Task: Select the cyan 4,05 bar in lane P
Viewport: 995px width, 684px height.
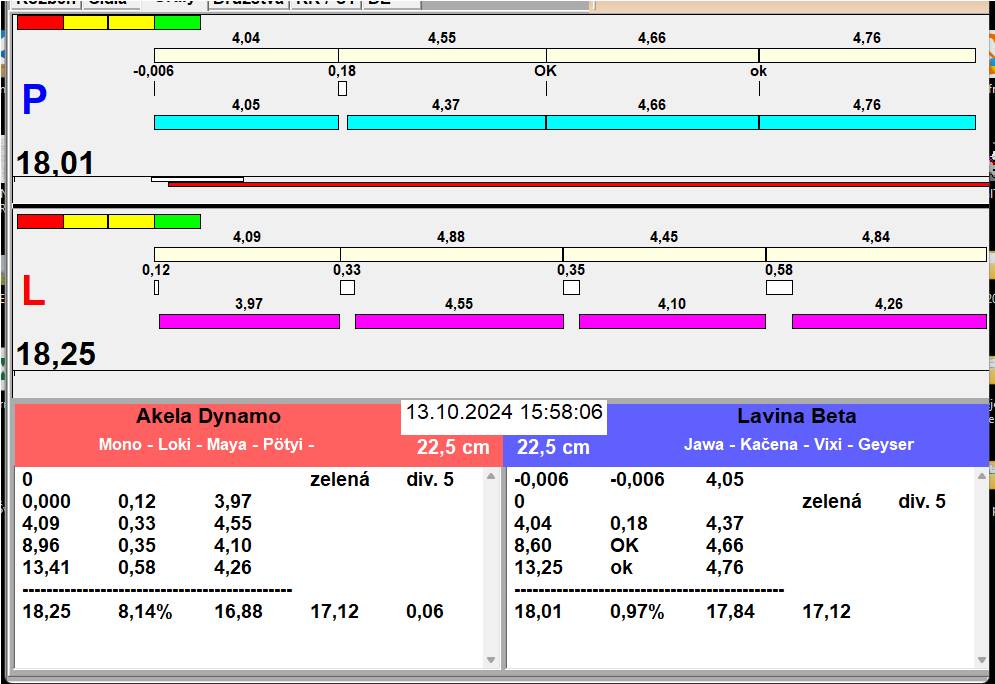Action: [x=246, y=122]
